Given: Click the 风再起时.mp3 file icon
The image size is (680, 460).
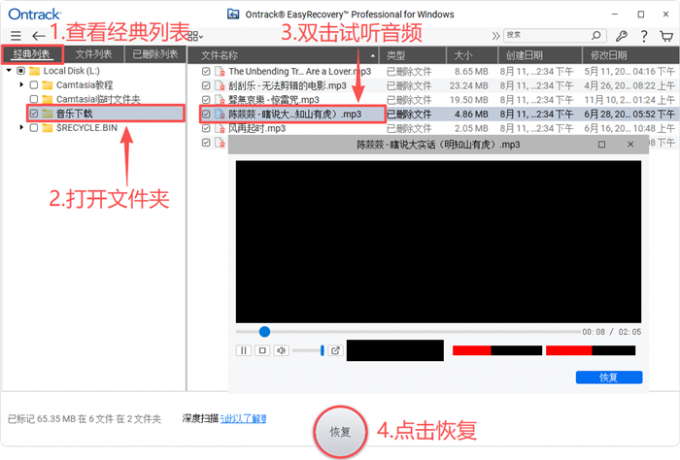Looking at the screenshot, I should coord(220,128).
